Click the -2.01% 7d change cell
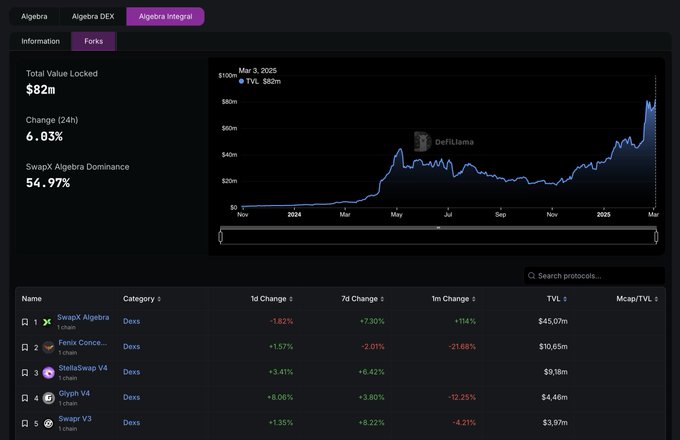This screenshot has width=680, height=440. pos(373,346)
